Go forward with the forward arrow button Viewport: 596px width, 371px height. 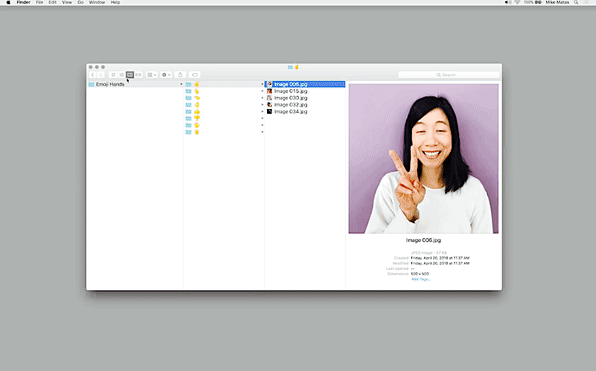click(101, 75)
